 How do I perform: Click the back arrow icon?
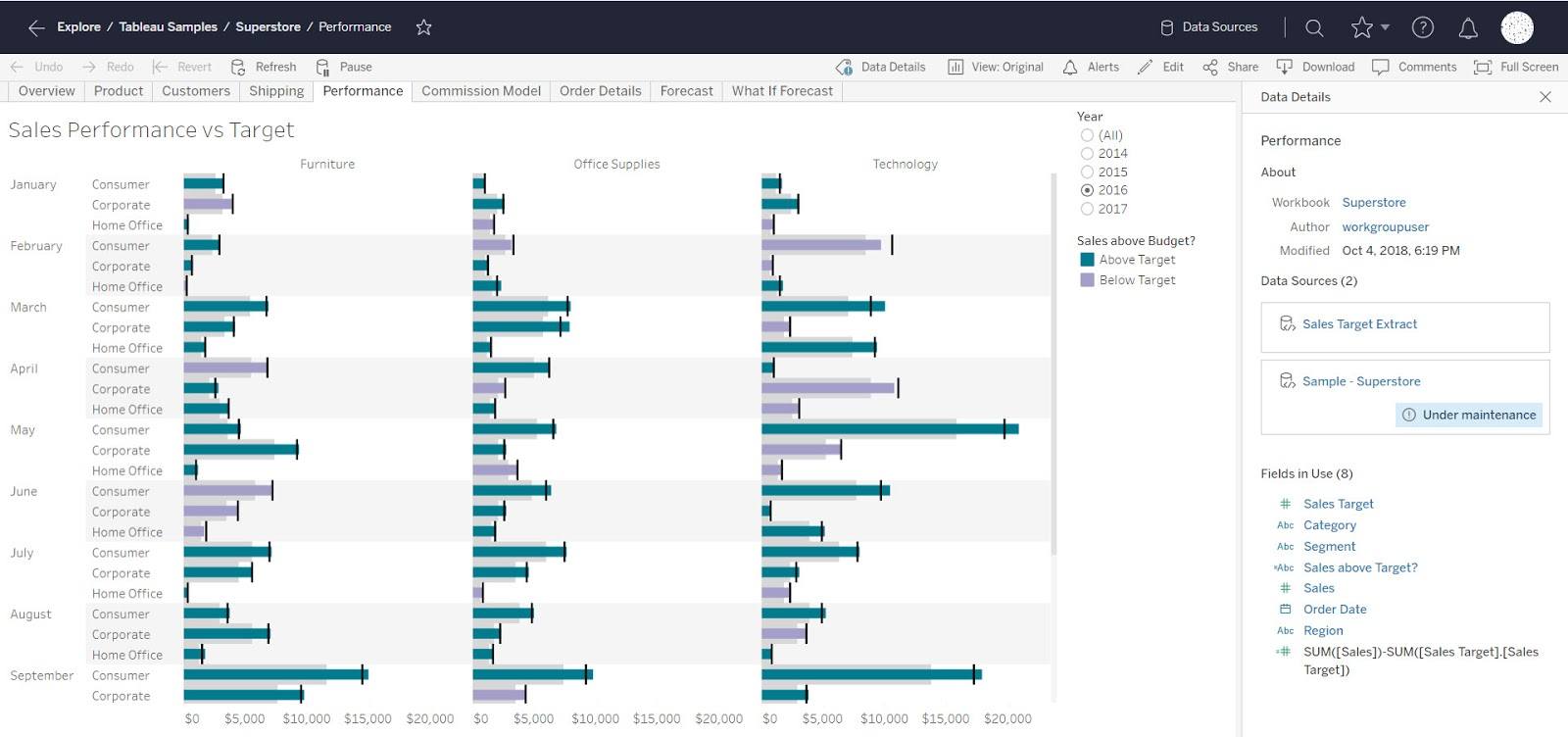[x=36, y=27]
